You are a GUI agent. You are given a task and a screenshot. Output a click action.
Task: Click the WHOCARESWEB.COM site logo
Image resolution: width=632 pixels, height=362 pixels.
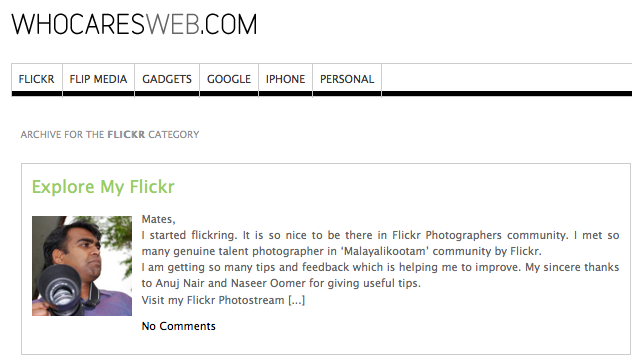(x=134, y=24)
